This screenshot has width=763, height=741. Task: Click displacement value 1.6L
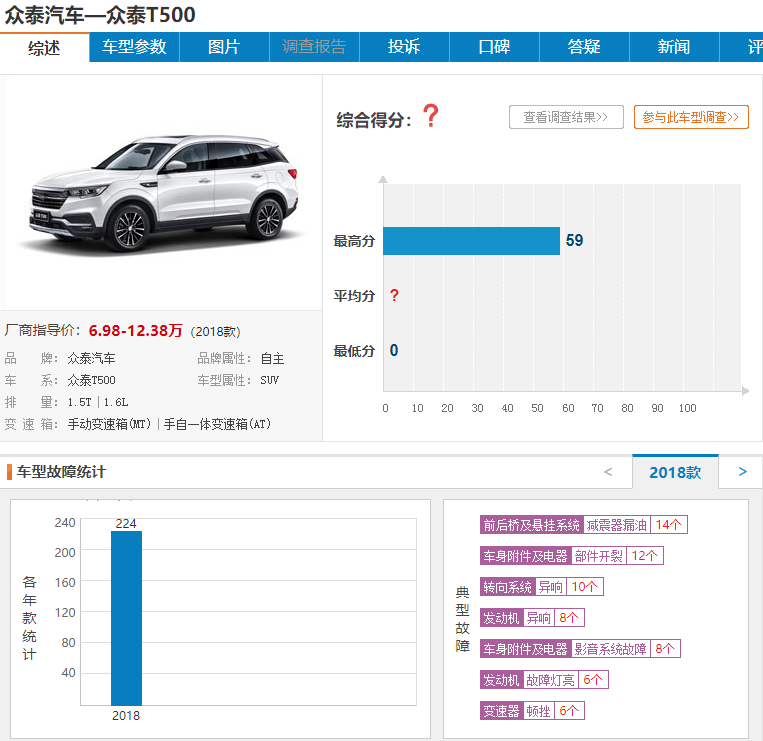(x=116, y=402)
